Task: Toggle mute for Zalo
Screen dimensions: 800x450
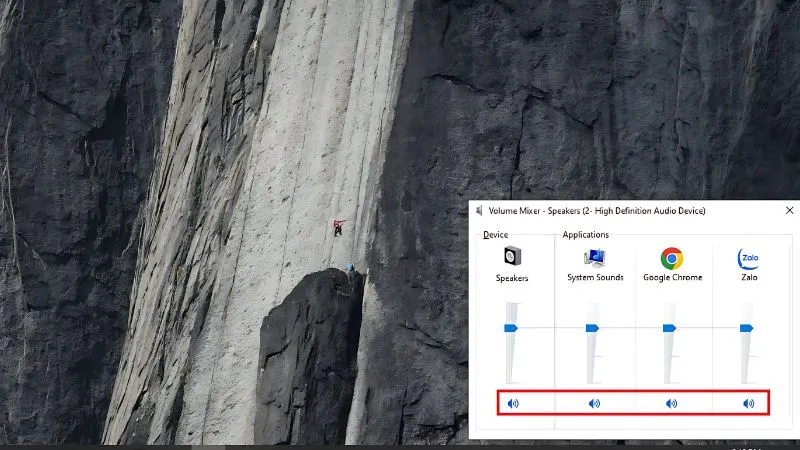Action: click(x=748, y=403)
